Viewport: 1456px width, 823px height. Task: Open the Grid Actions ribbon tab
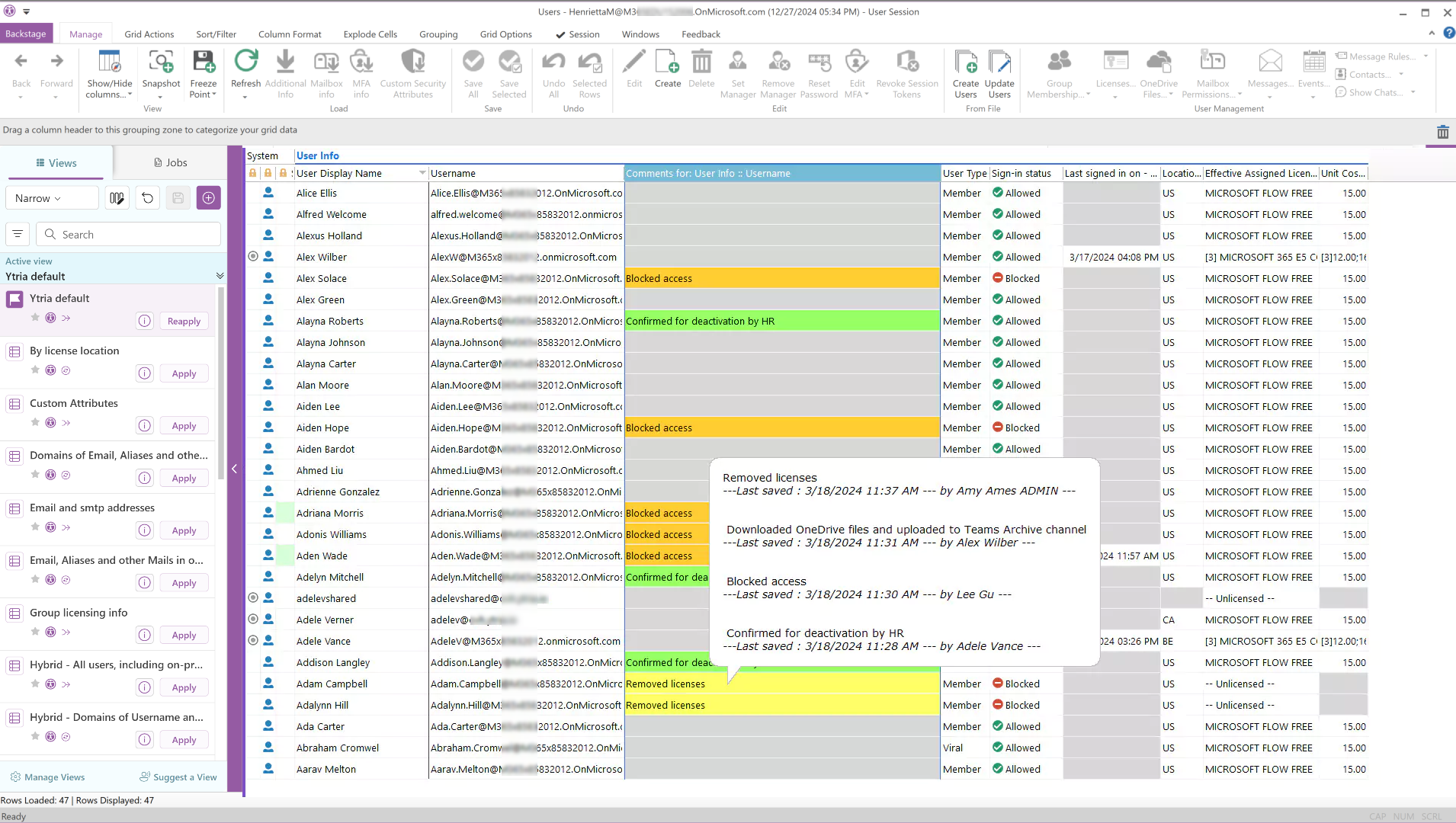pyautogui.click(x=149, y=34)
